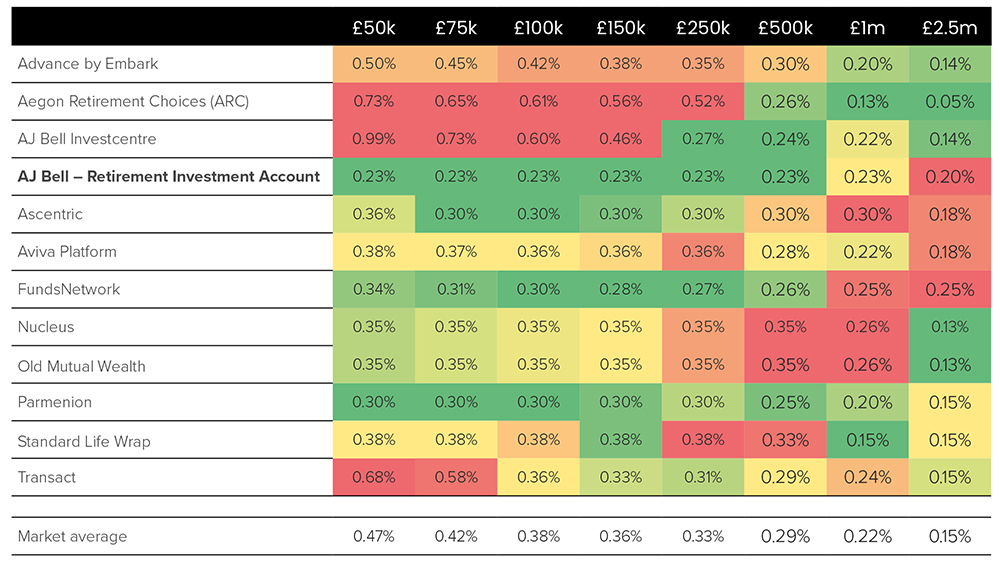The width and height of the screenshot is (1000, 564).
Task: Click the AJ Bell Investcentre row label
Action: (x=87, y=139)
